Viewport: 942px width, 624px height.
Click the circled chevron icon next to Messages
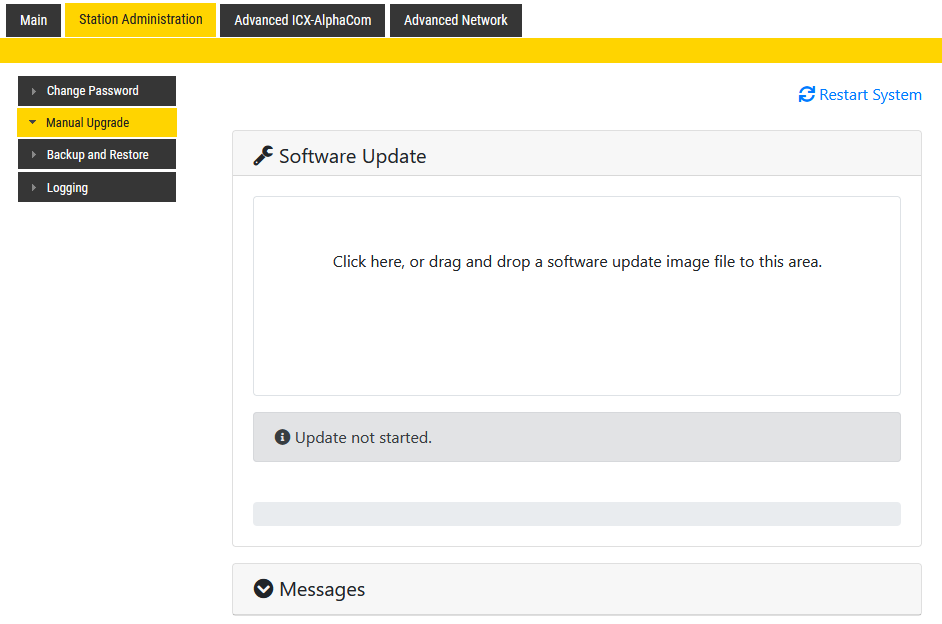[263, 589]
